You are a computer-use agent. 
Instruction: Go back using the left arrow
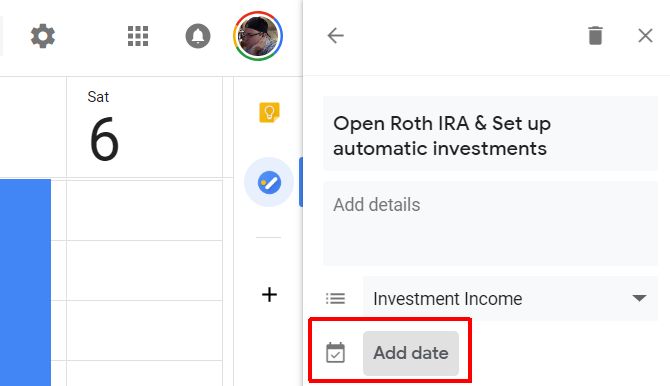(x=335, y=35)
